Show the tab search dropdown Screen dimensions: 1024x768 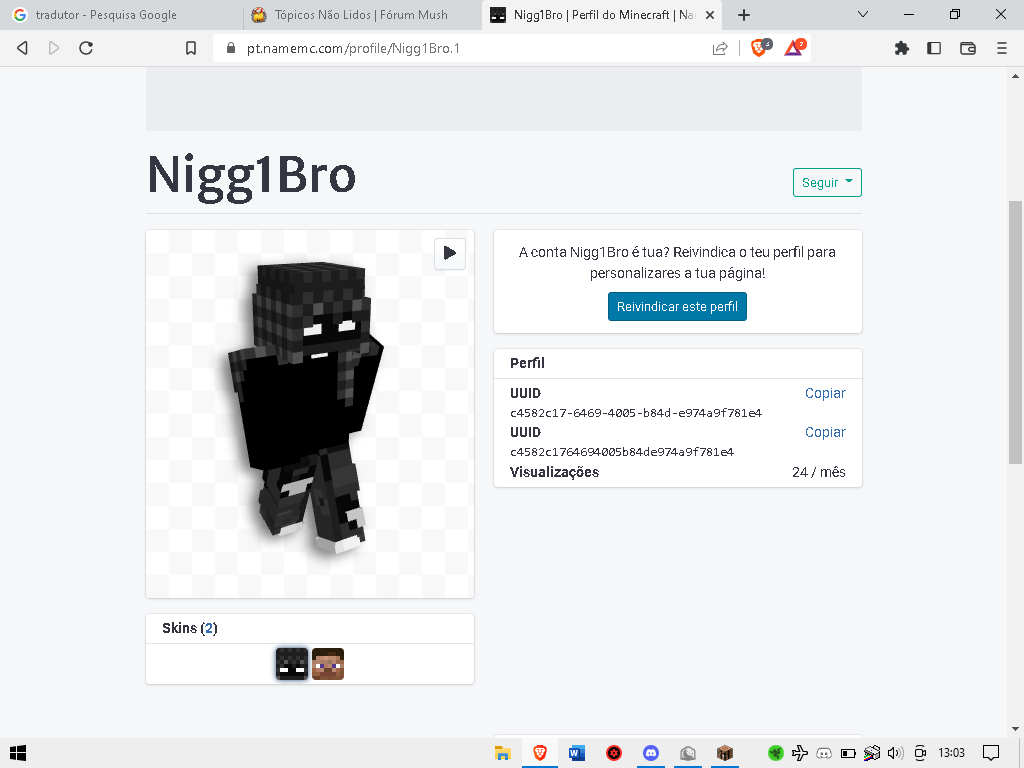(862, 14)
